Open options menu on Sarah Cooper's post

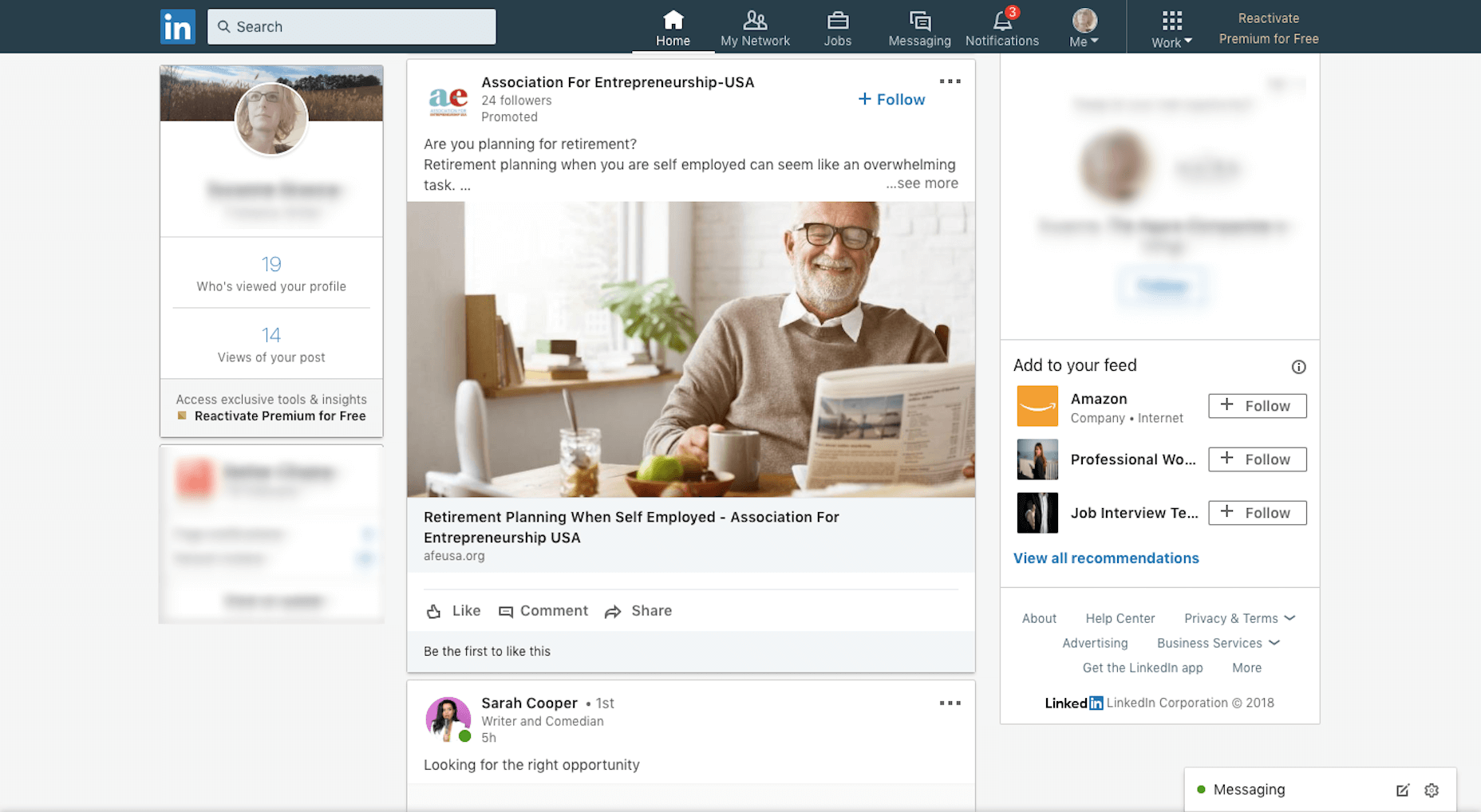tap(950, 703)
